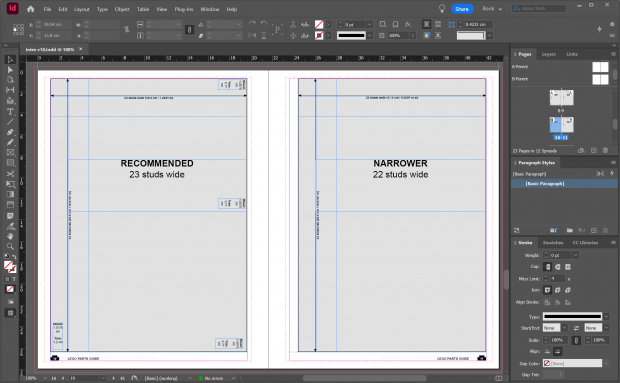Open the End arrowhead dropdown
This screenshot has width=620, height=383.
click(x=607, y=328)
